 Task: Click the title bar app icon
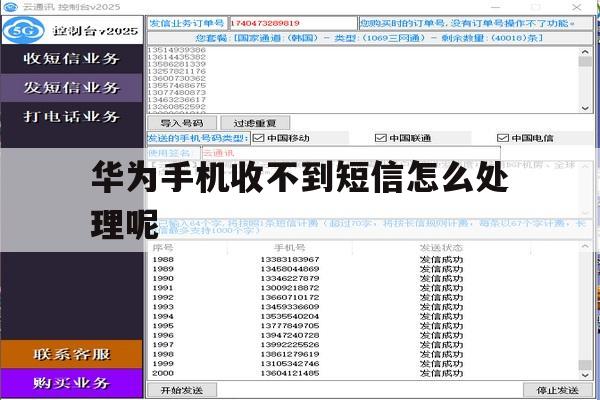click(10, 7)
